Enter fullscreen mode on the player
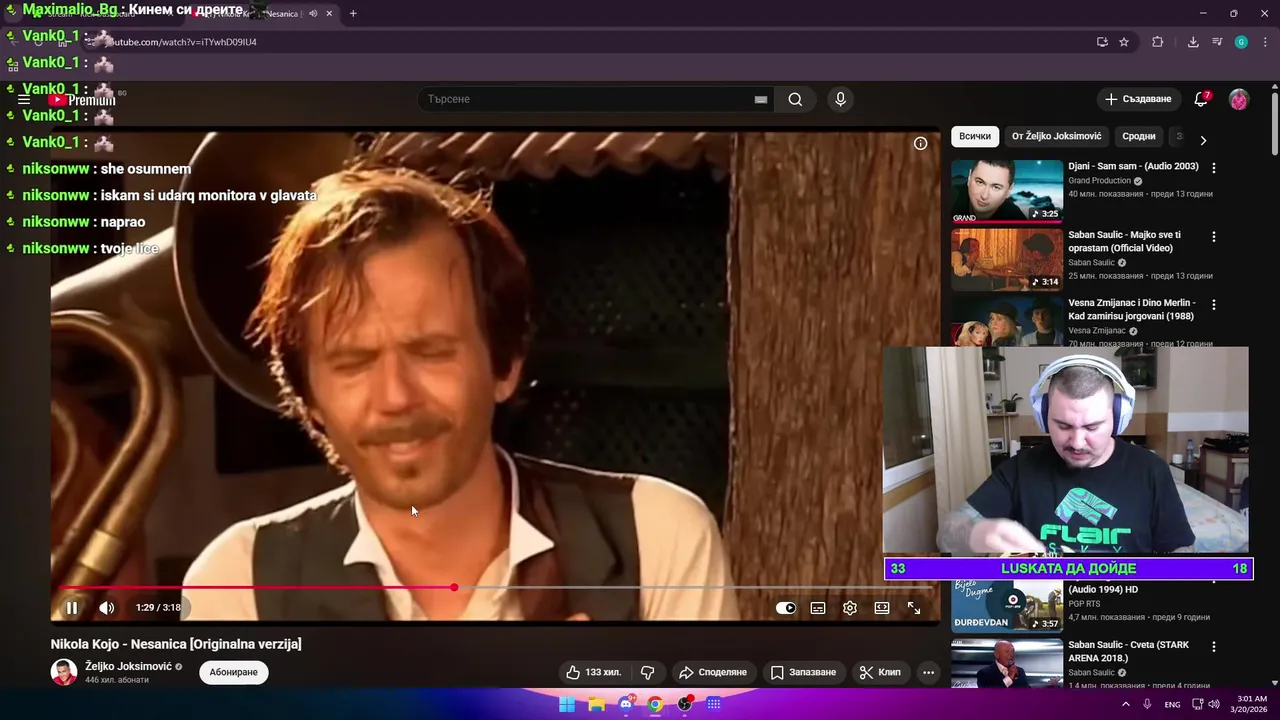 point(914,607)
